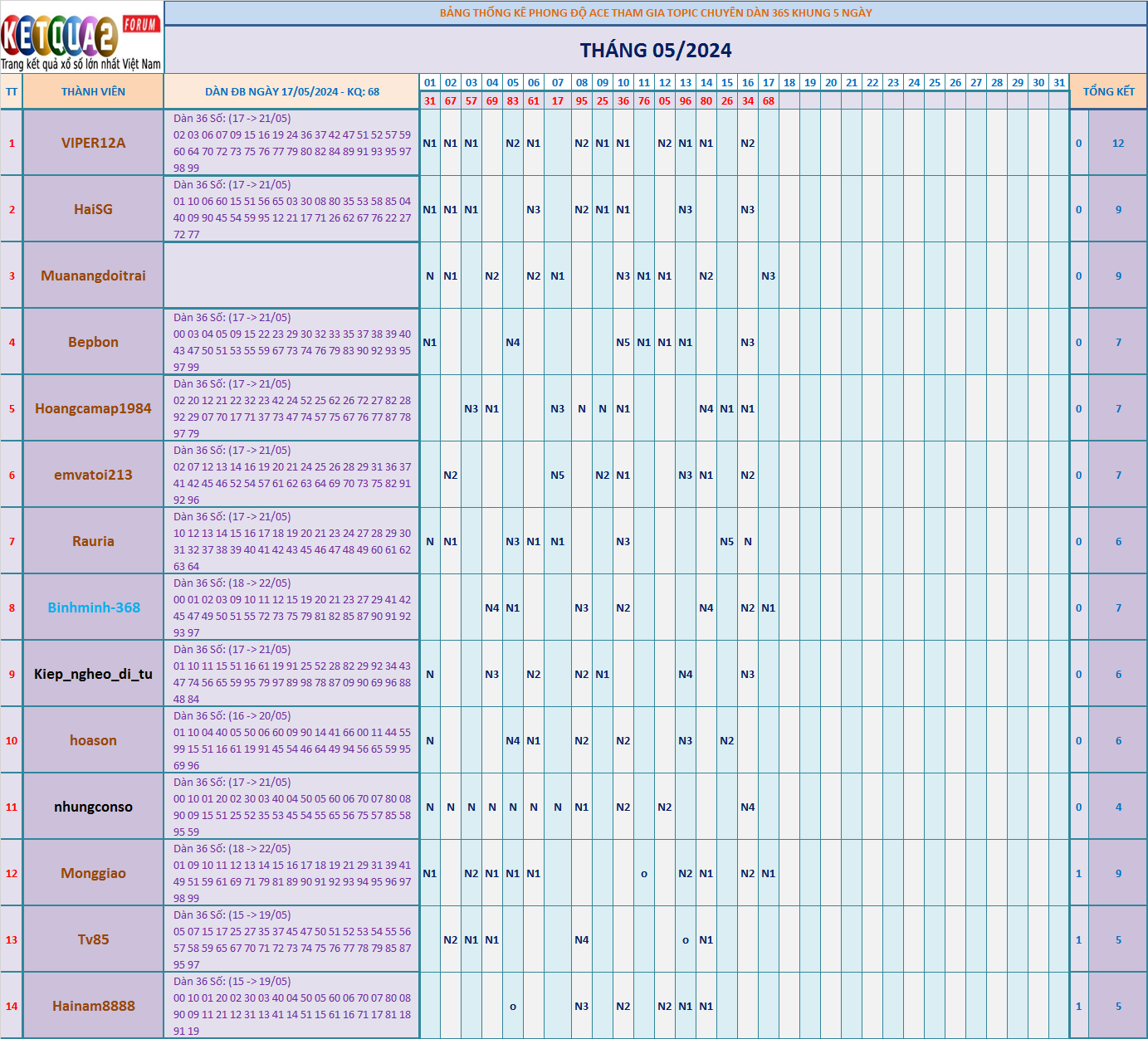
Task: Select hoason's Dàn 36 Số (16 -> 20/05) cell
Action: [292, 740]
